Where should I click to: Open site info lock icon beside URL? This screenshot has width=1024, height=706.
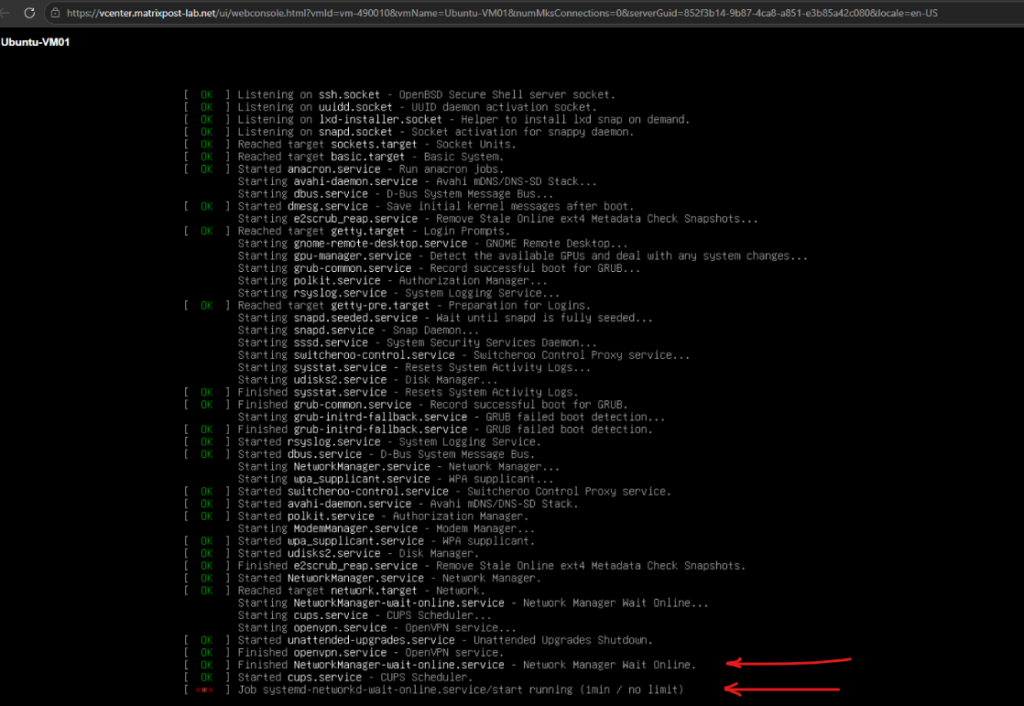coord(56,12)
